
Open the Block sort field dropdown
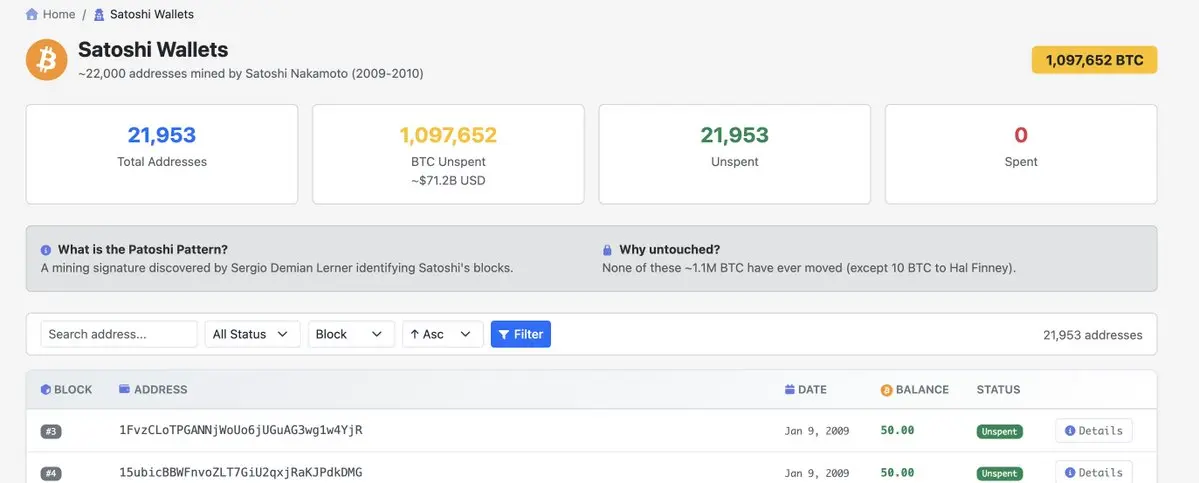coord(351,334)
